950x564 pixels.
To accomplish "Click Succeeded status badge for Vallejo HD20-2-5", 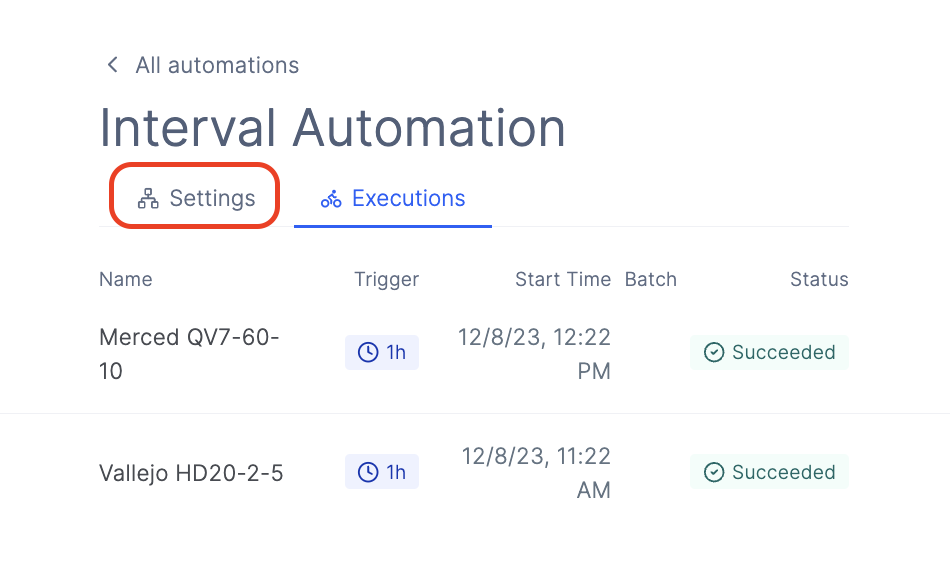I will pos(769,471).
